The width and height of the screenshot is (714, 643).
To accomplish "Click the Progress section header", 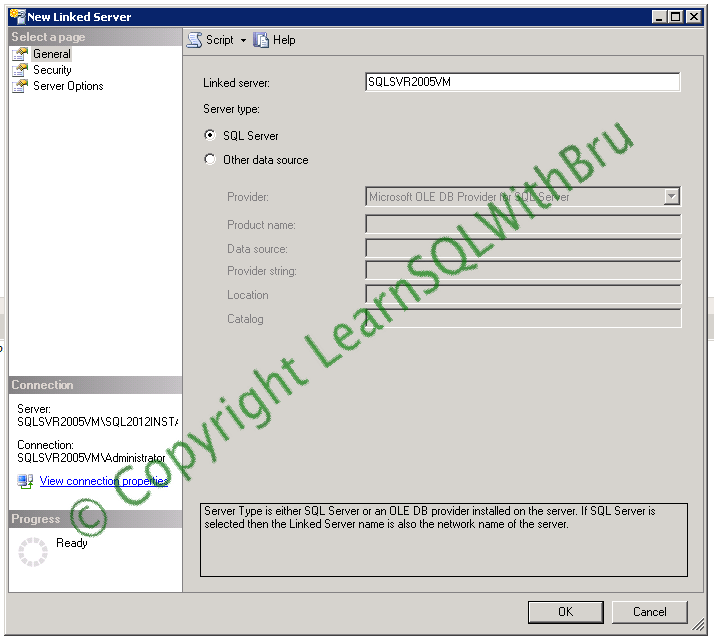I will (95, 519).
